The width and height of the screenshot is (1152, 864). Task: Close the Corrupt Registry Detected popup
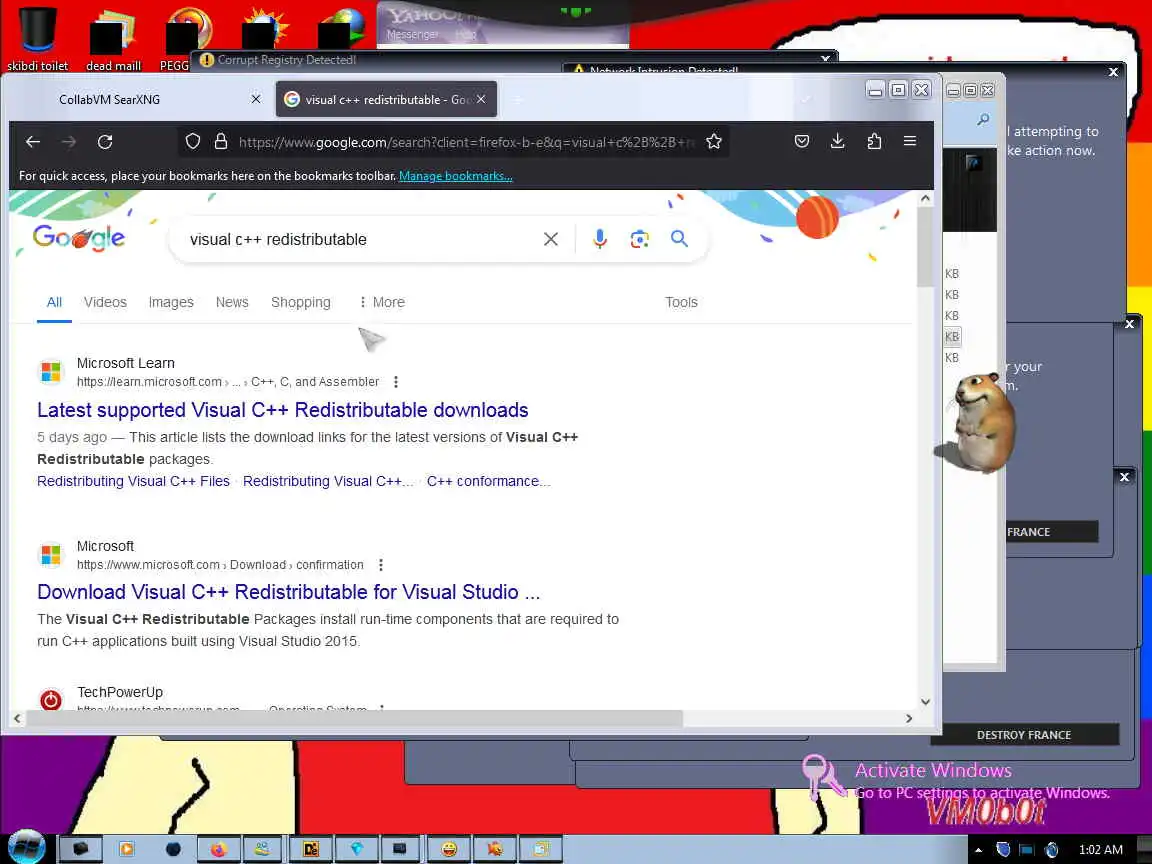coord(826,59)
